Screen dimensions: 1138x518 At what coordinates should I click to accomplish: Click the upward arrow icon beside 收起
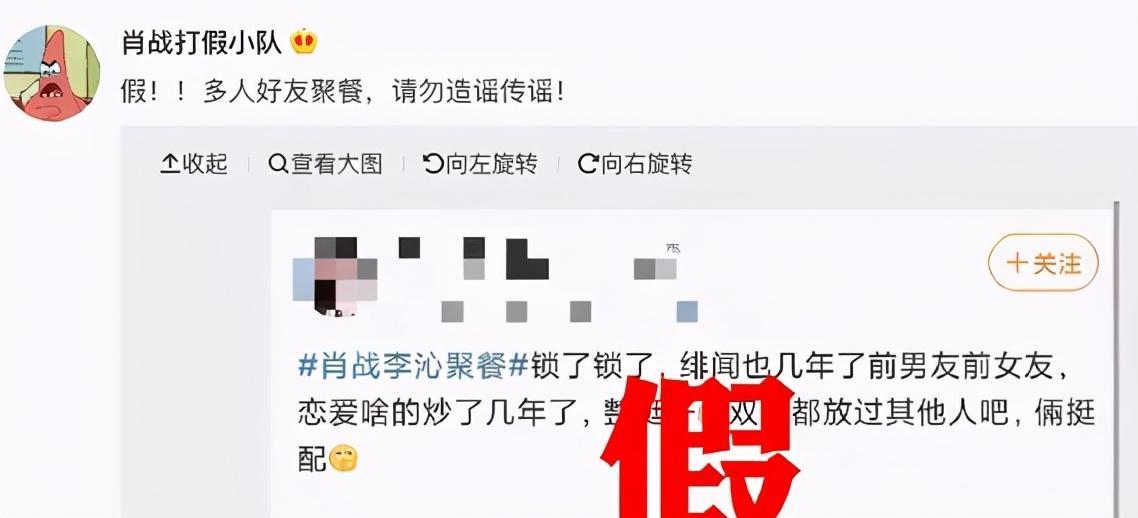170,164
